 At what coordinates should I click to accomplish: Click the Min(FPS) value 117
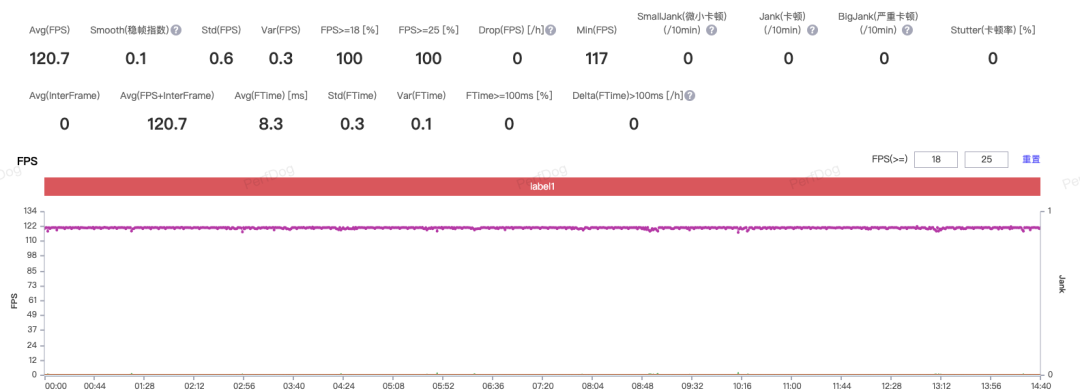click(x=596, y=59)
